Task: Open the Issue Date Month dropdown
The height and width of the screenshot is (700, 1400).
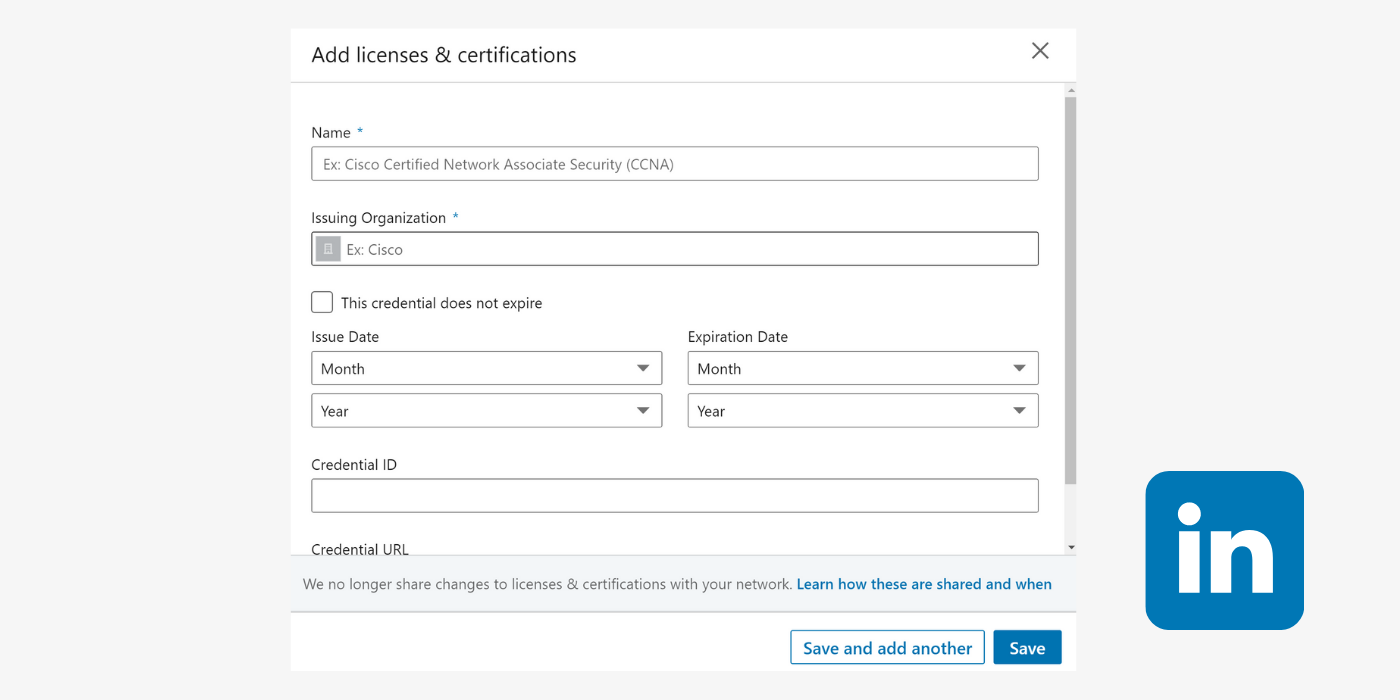Action: coord(486,368)
